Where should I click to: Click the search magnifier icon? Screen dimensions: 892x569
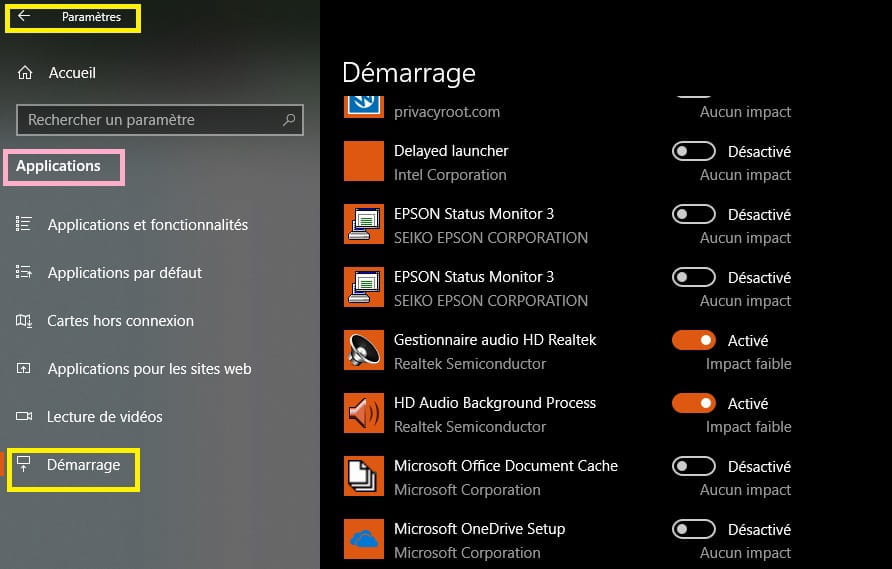click(x=289, y=119)
